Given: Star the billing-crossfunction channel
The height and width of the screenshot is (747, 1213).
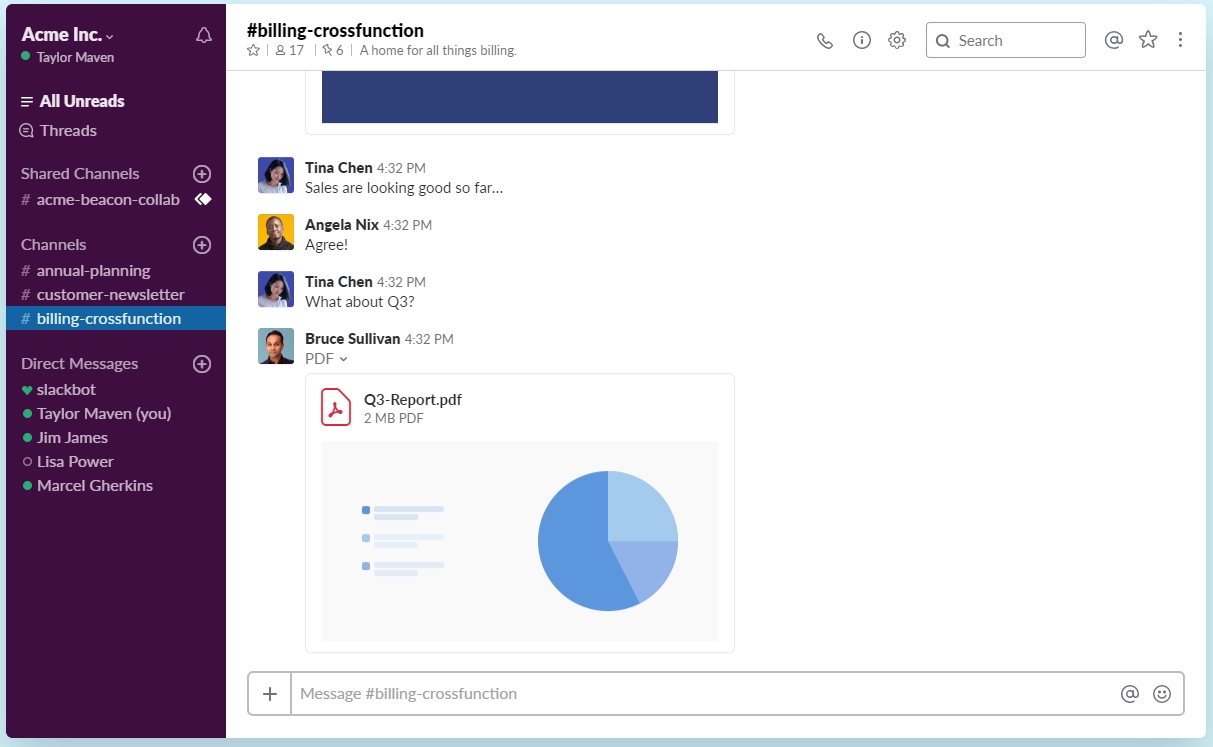Looking at the screenshot, I should [x=253, y=49].
